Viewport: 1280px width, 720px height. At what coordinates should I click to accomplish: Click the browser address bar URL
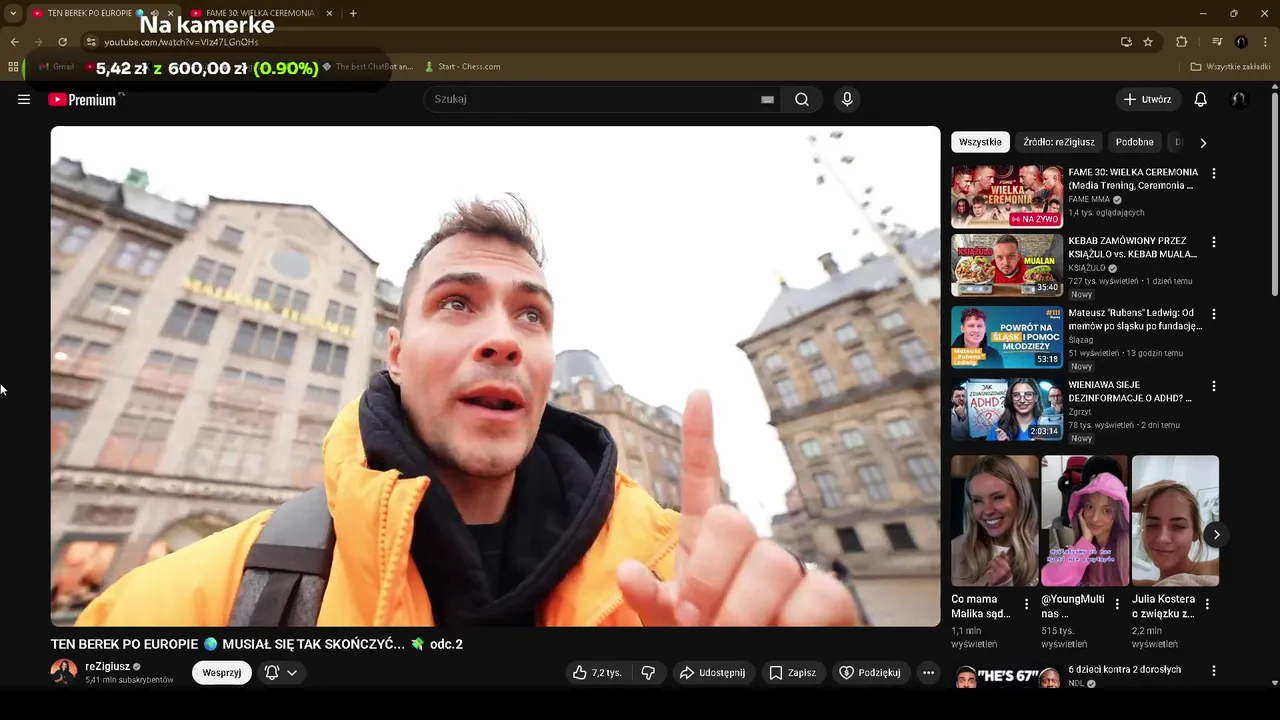[181, 42]
